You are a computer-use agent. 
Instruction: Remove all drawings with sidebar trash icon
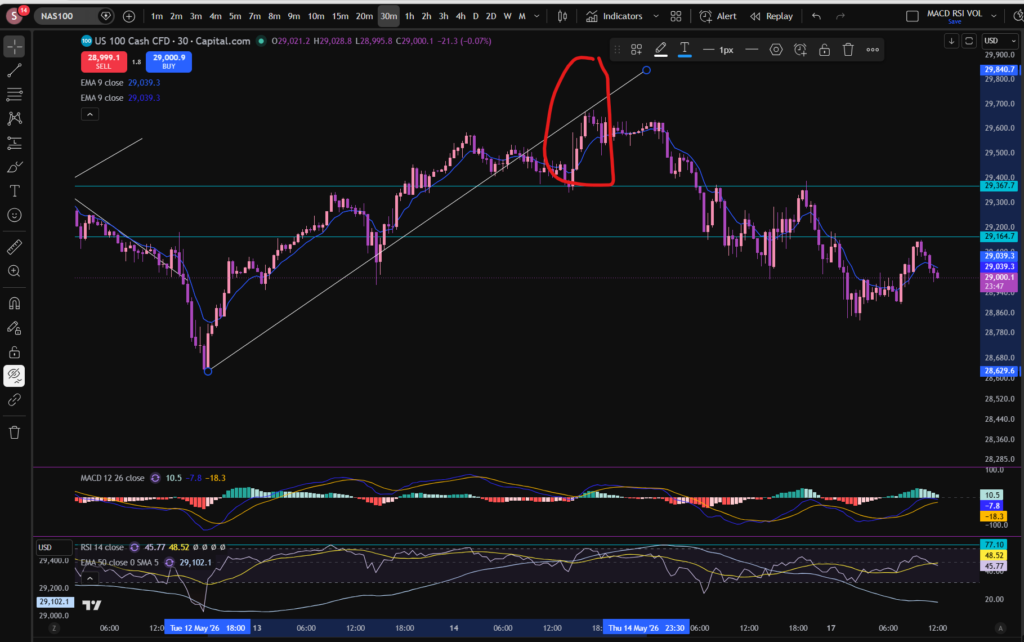tap(14, 432)
